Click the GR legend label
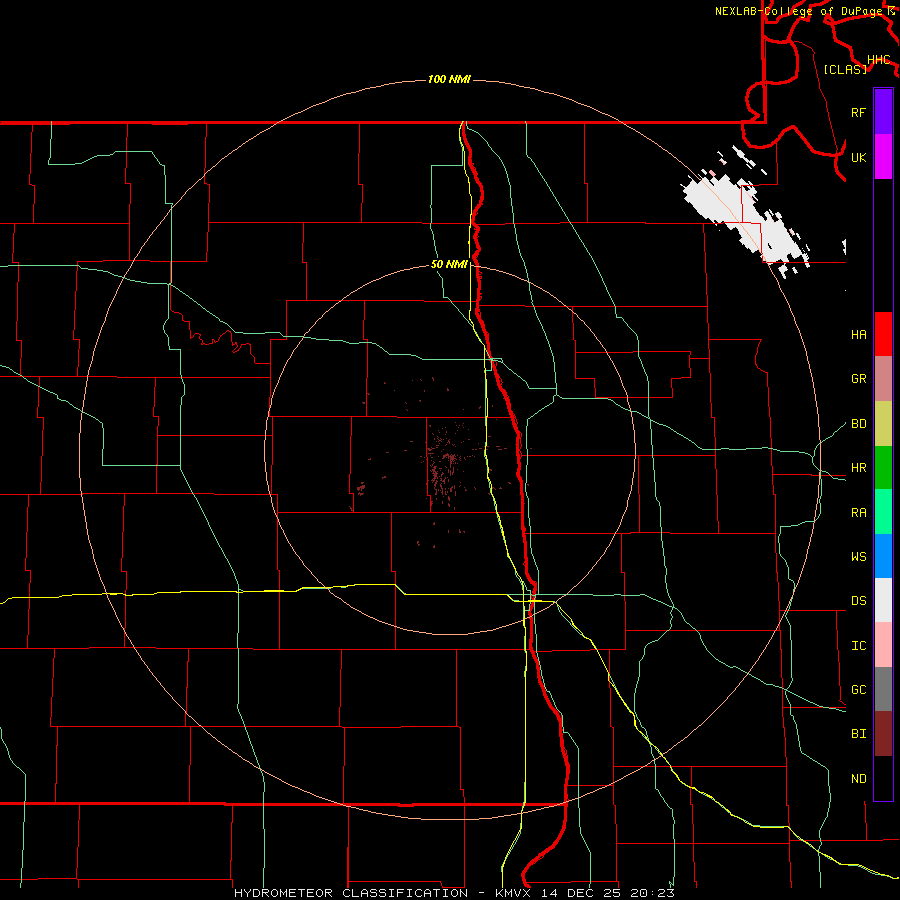The width and height of the screenshot is (900, 900). (858, 379)
